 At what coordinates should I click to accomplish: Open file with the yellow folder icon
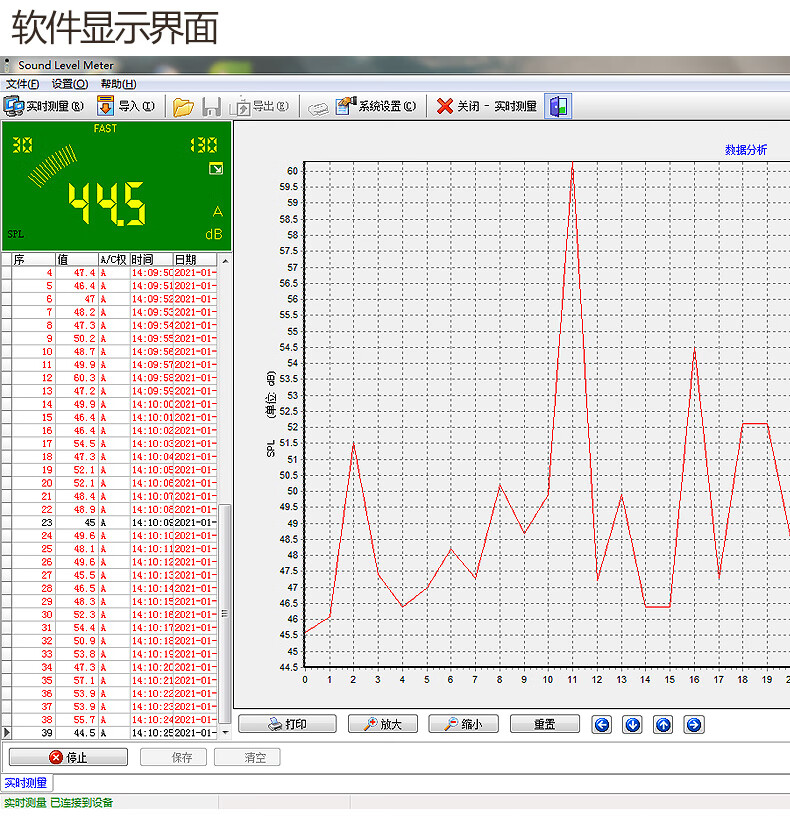[x=183, y=107]
